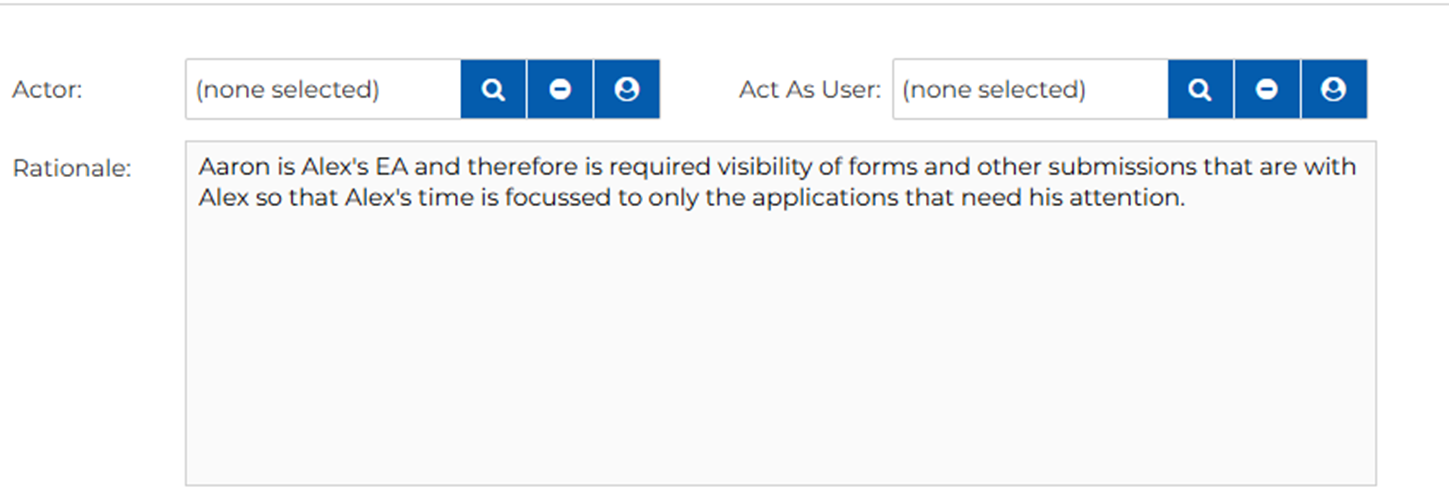Remove Act As User selection via minus icon
1449x500 pixels.
1267,89
